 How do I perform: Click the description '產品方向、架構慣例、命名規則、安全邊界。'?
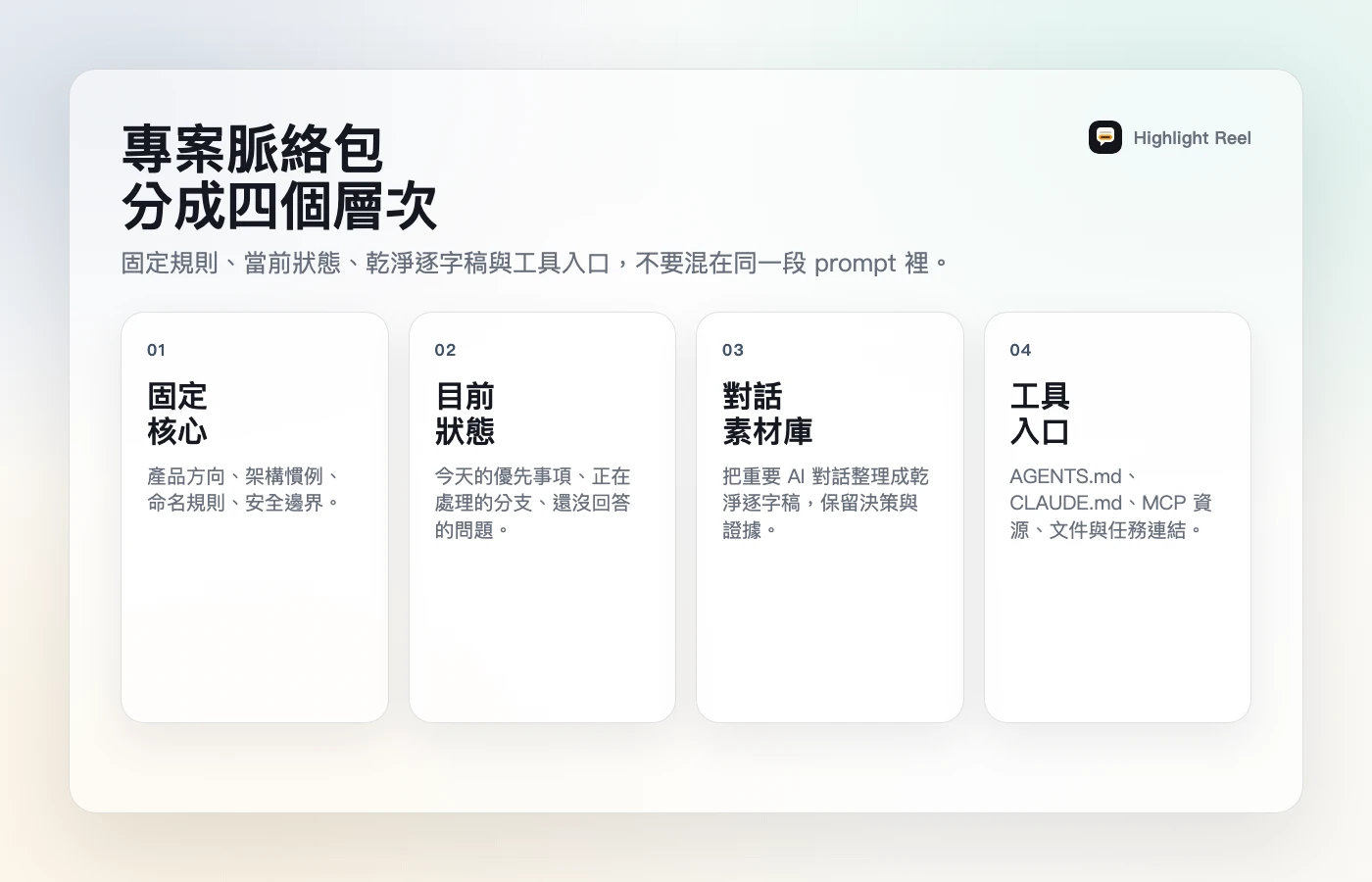click(x=244, y=489)
